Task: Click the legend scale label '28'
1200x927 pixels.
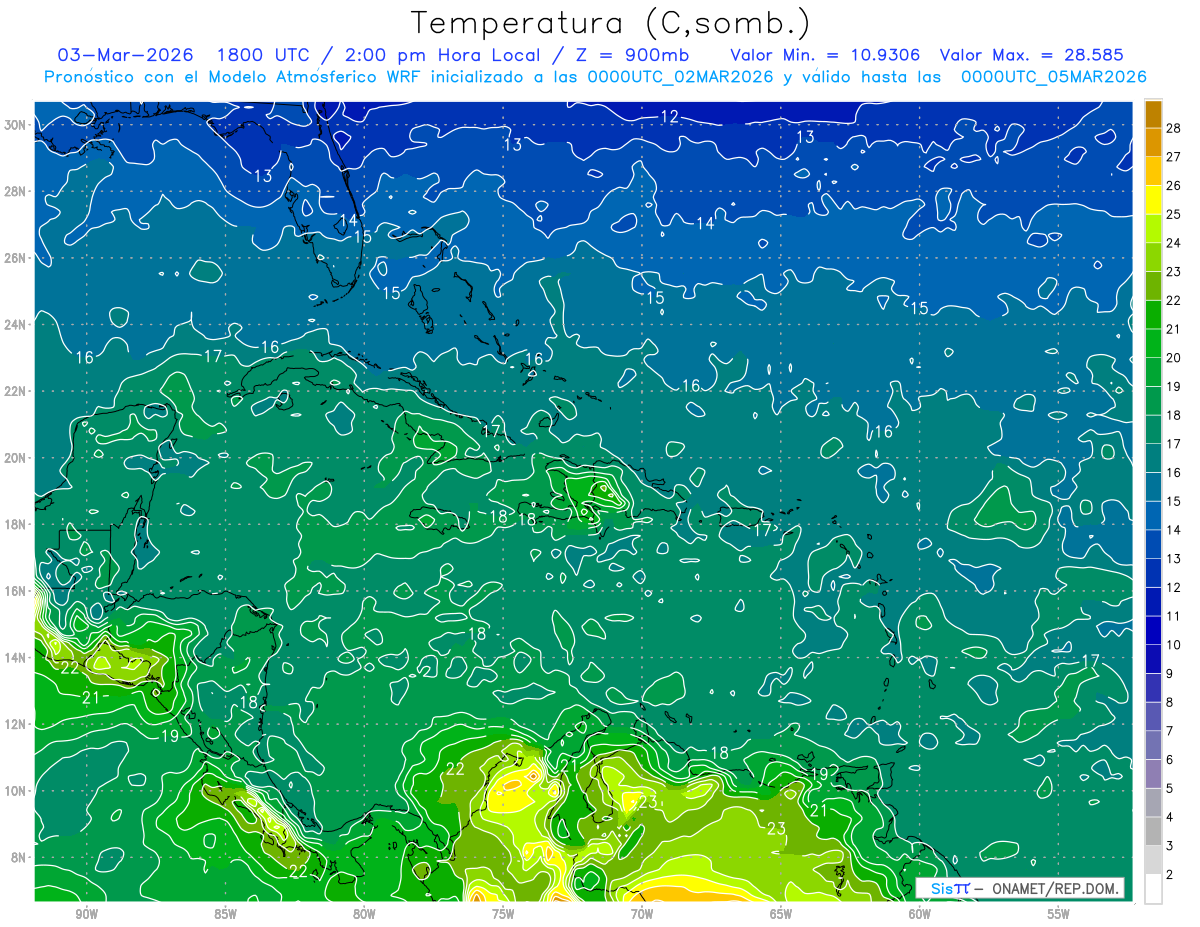Action: (1173, 128)
